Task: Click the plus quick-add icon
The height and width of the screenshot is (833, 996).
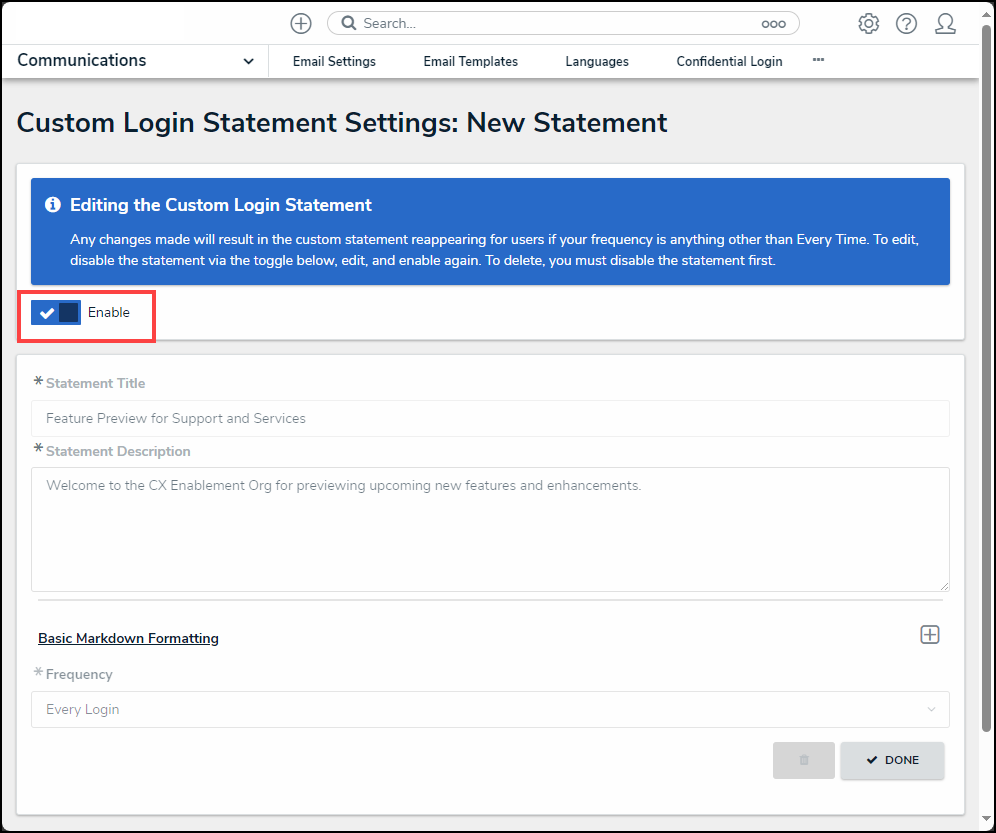Action: click(301, 23)
